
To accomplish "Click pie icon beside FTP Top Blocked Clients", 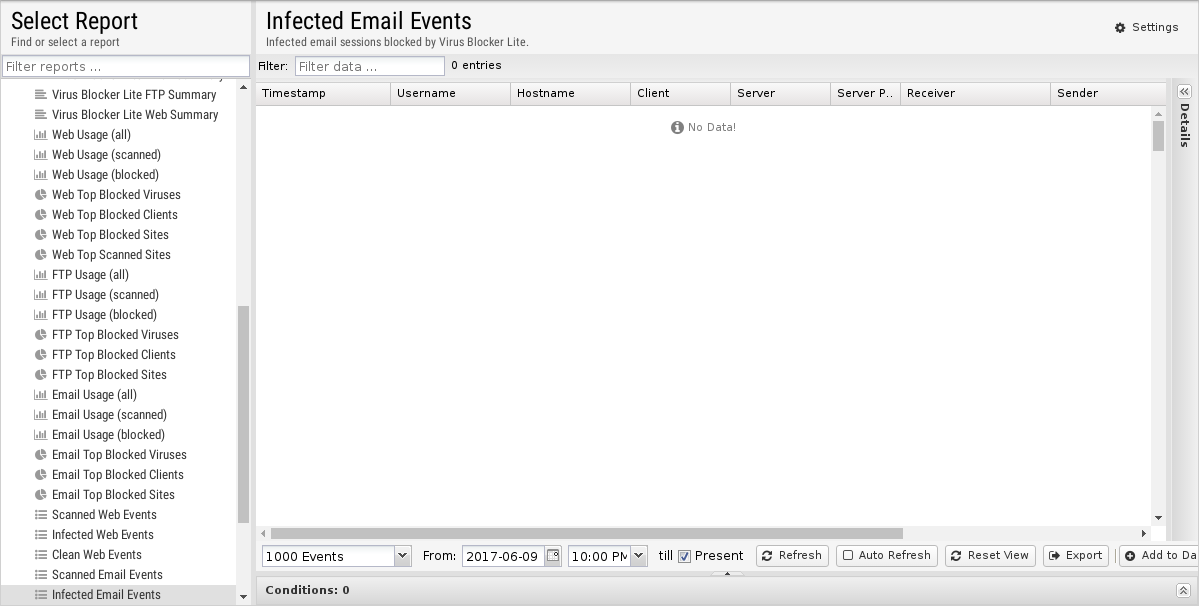I will (41, 355).
